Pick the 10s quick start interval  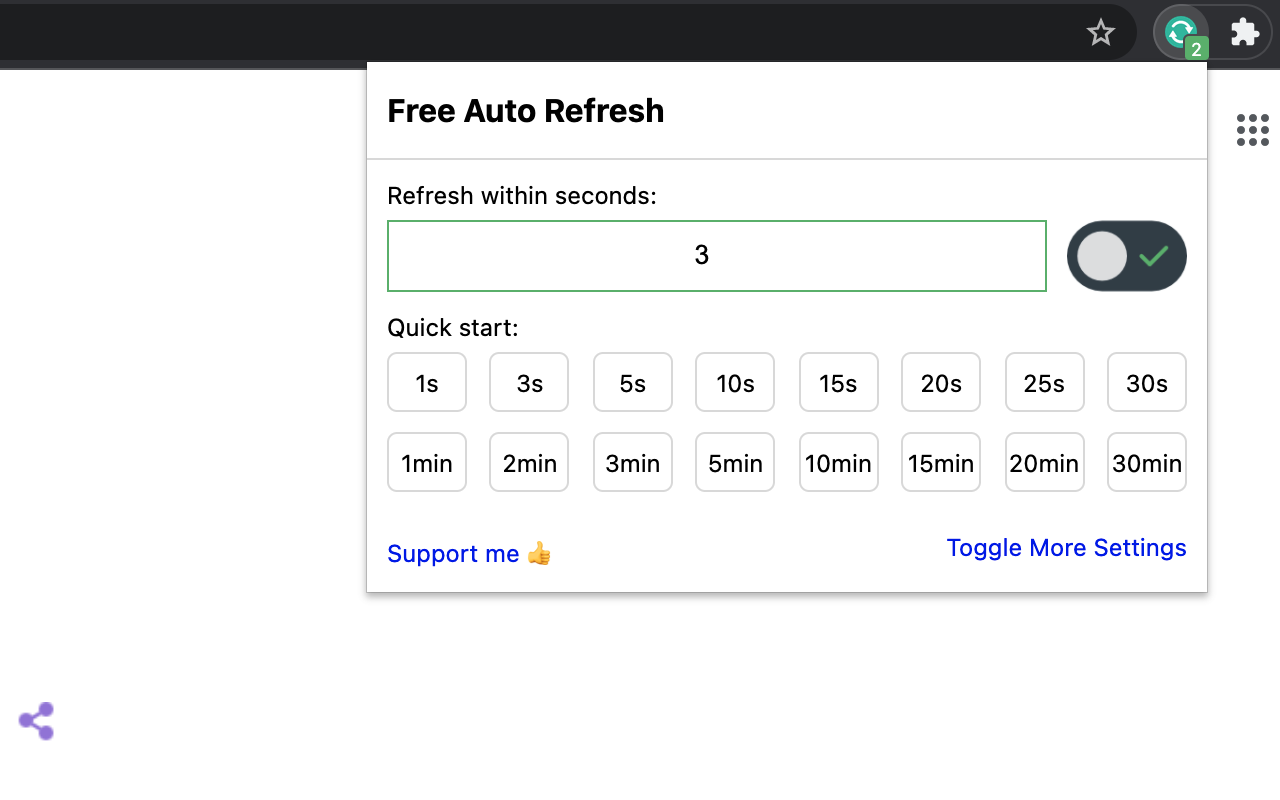[x=735, y=382]
